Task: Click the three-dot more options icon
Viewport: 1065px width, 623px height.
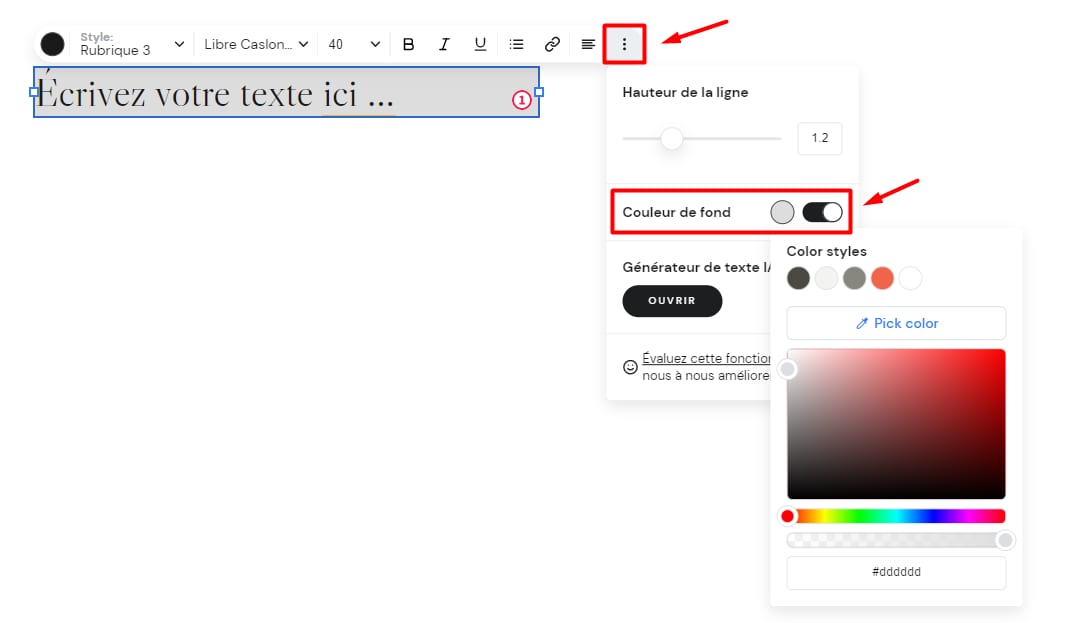Action: (624, 44)
